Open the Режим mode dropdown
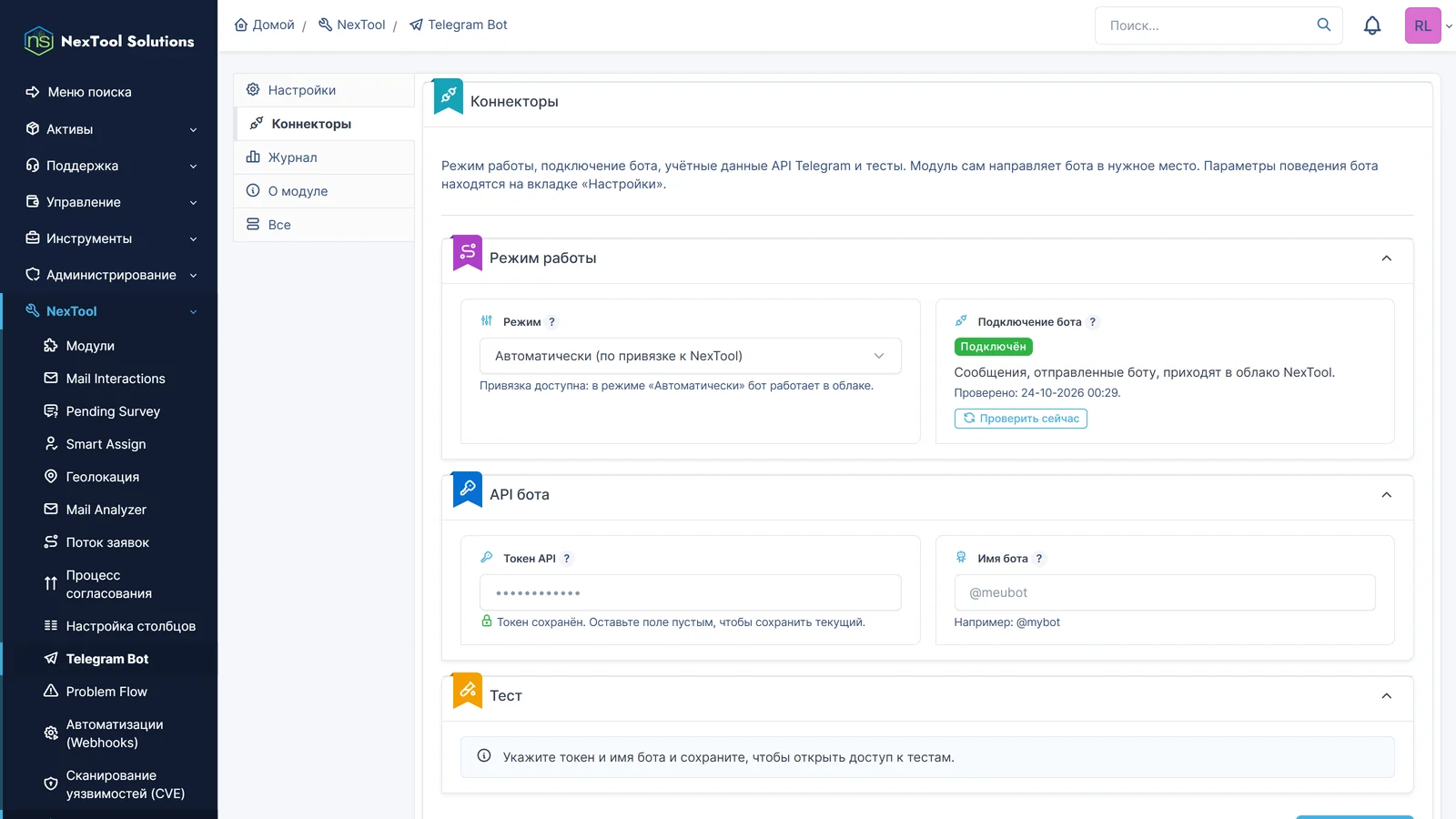The image size is (1456, 819). 690,356
